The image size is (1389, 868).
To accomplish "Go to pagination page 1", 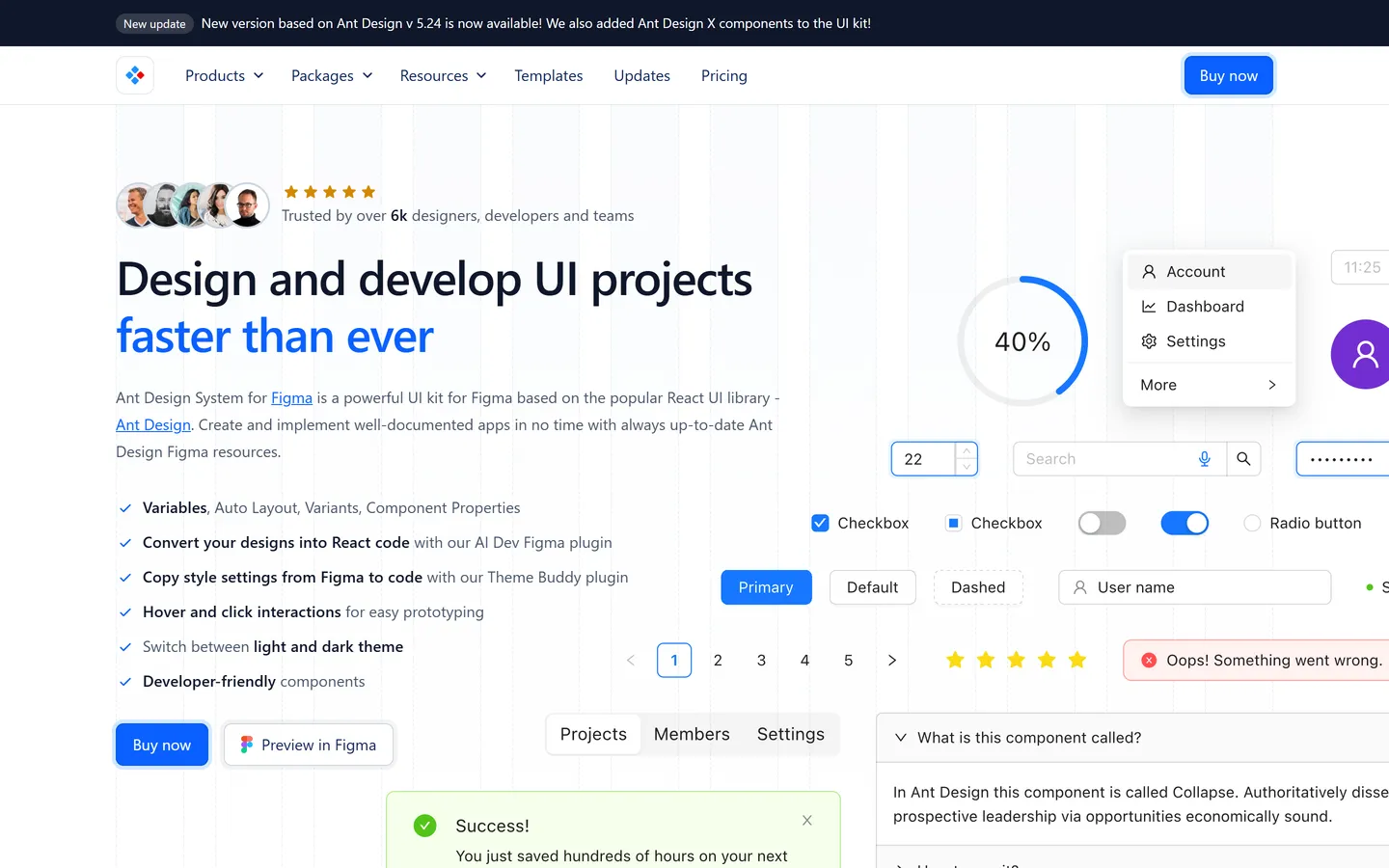I will (674, 661).
